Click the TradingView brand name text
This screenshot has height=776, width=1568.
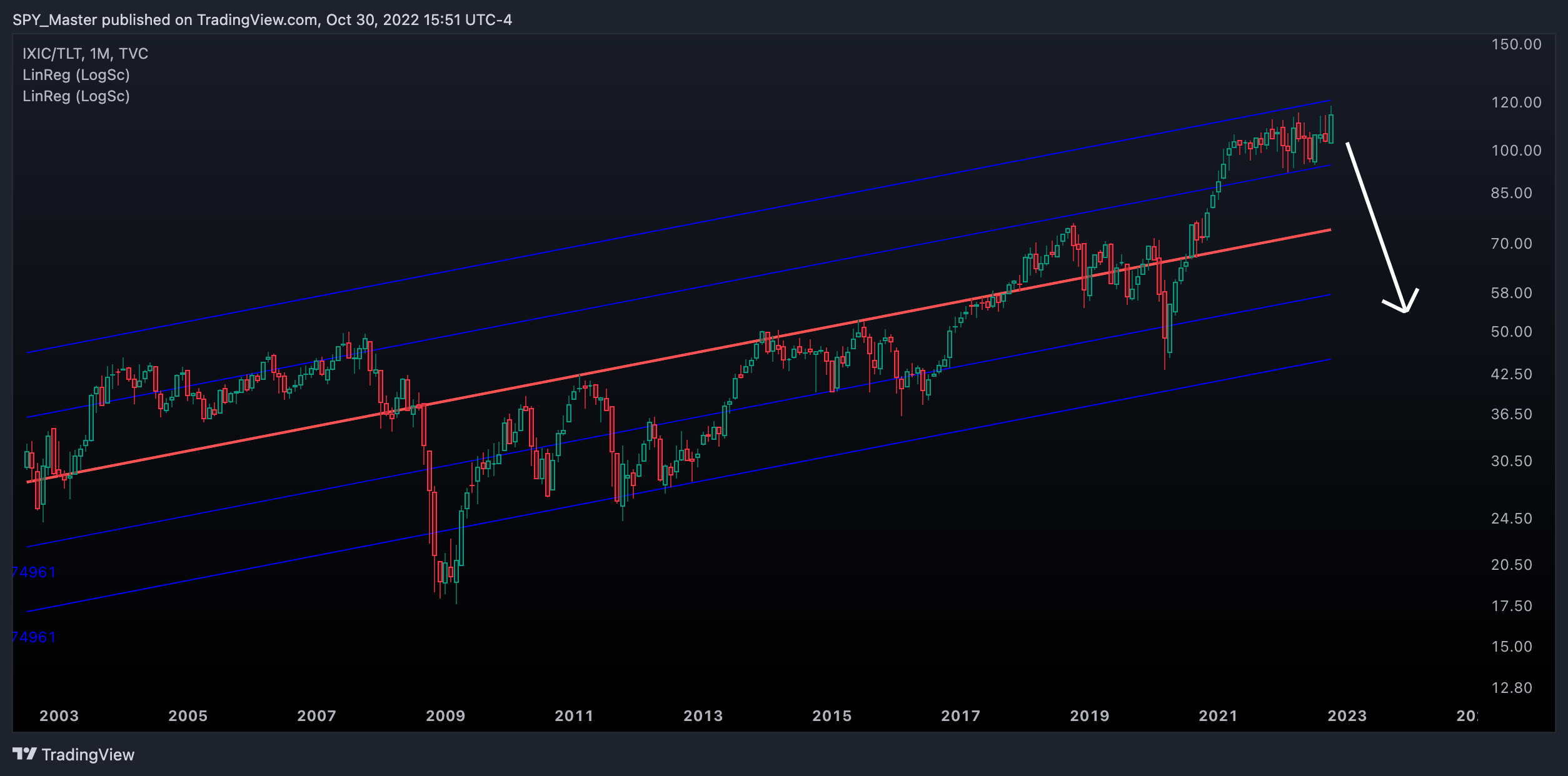pyautogui.click(x=88, y=755)
